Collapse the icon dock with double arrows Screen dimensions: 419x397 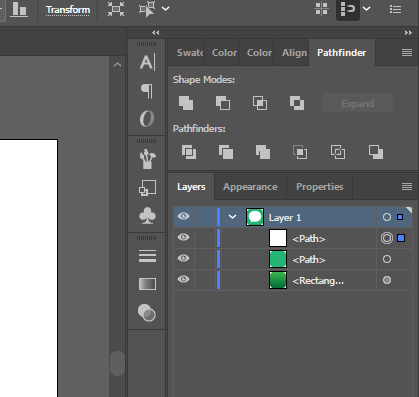(156, 33)
